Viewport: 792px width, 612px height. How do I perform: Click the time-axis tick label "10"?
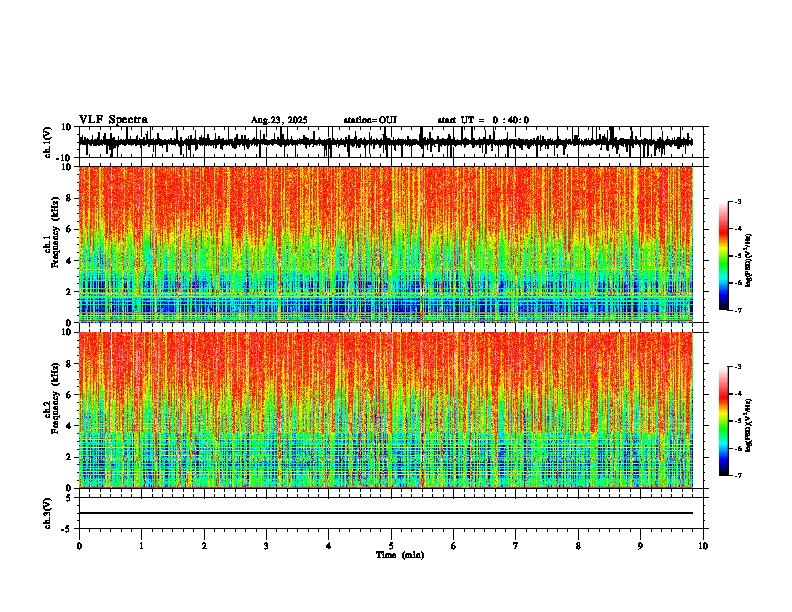coord(703,546)
